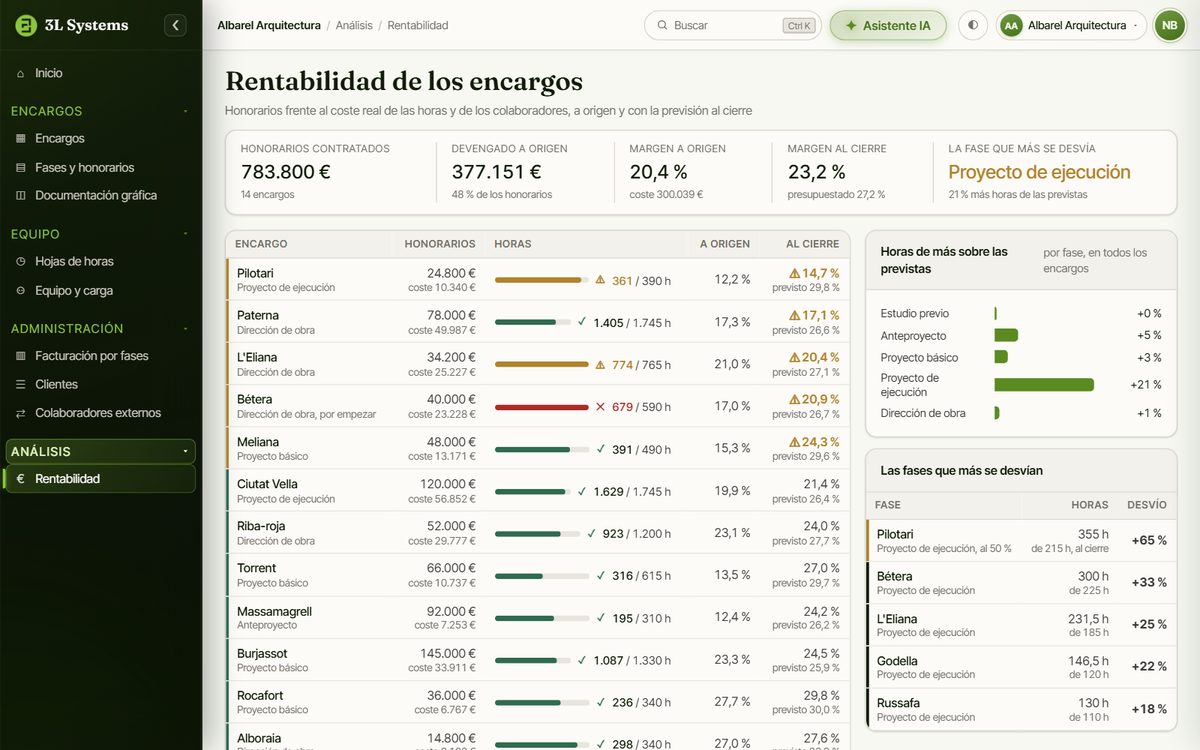Viewport: 1200px width, 750px height.
Task: Click the Bétera red hours progress bar
Action: click(x=541, y=407)
